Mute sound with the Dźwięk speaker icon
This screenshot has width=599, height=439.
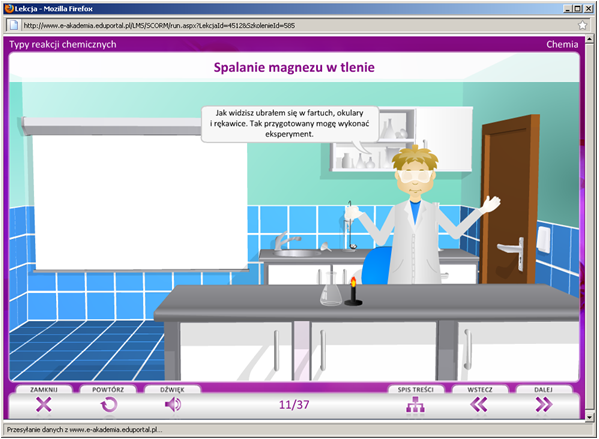[173, 404]
